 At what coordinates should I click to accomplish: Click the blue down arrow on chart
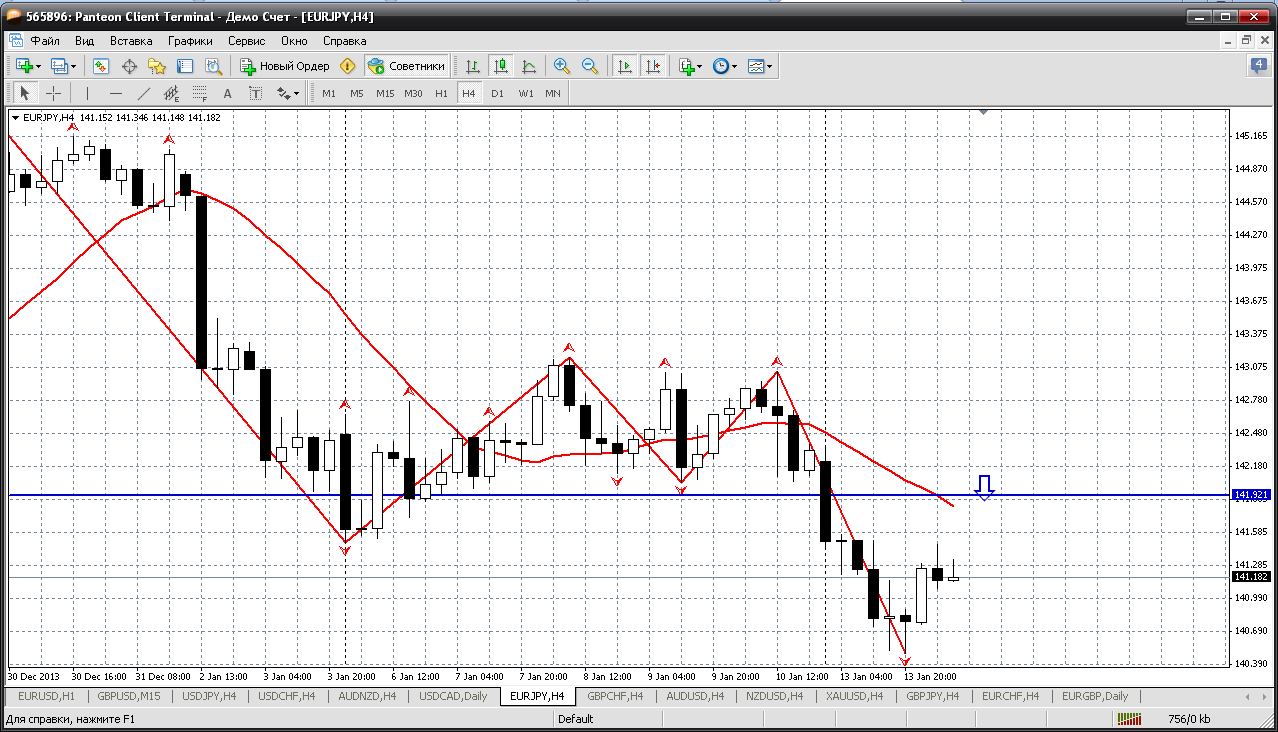pyautogui.click(x=985, y=487)
